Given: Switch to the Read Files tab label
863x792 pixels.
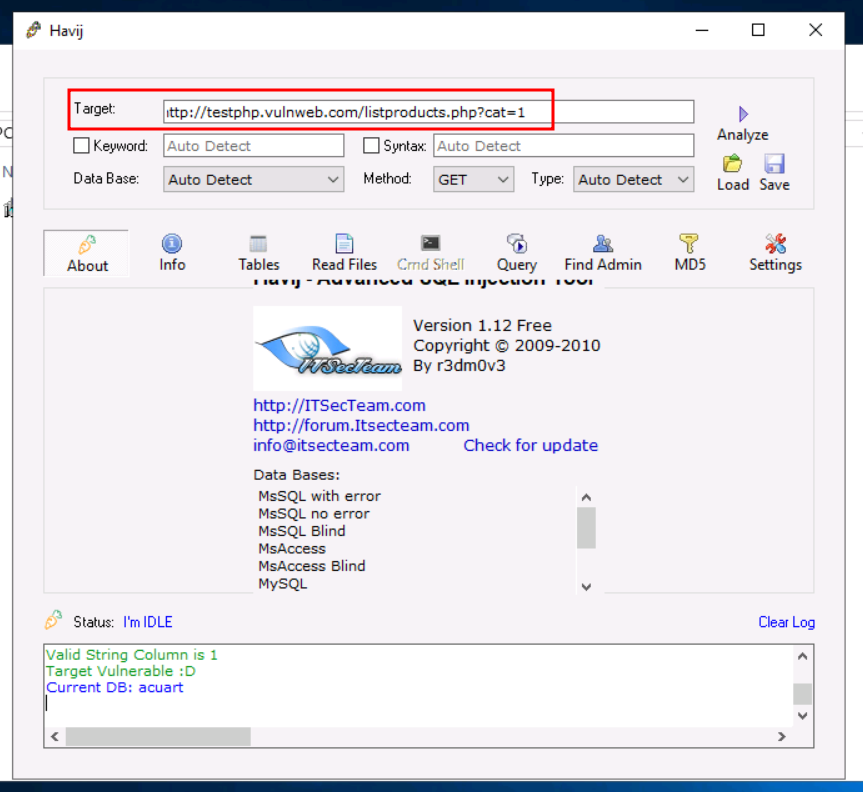Looking at the screenshot, I should 345,265.
